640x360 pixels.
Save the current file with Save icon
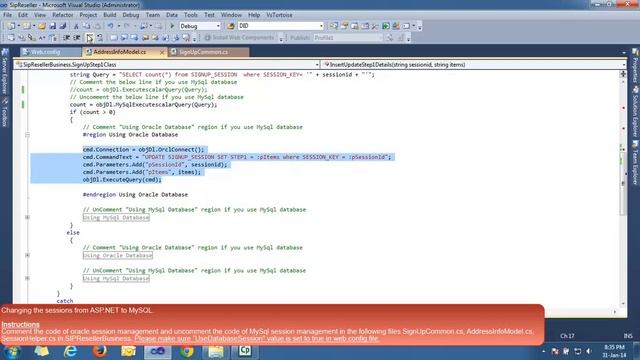click(x=53, y=26)
